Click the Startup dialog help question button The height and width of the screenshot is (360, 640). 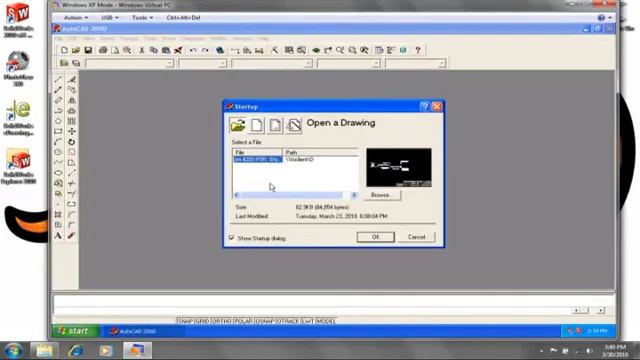tap(424, 107)
